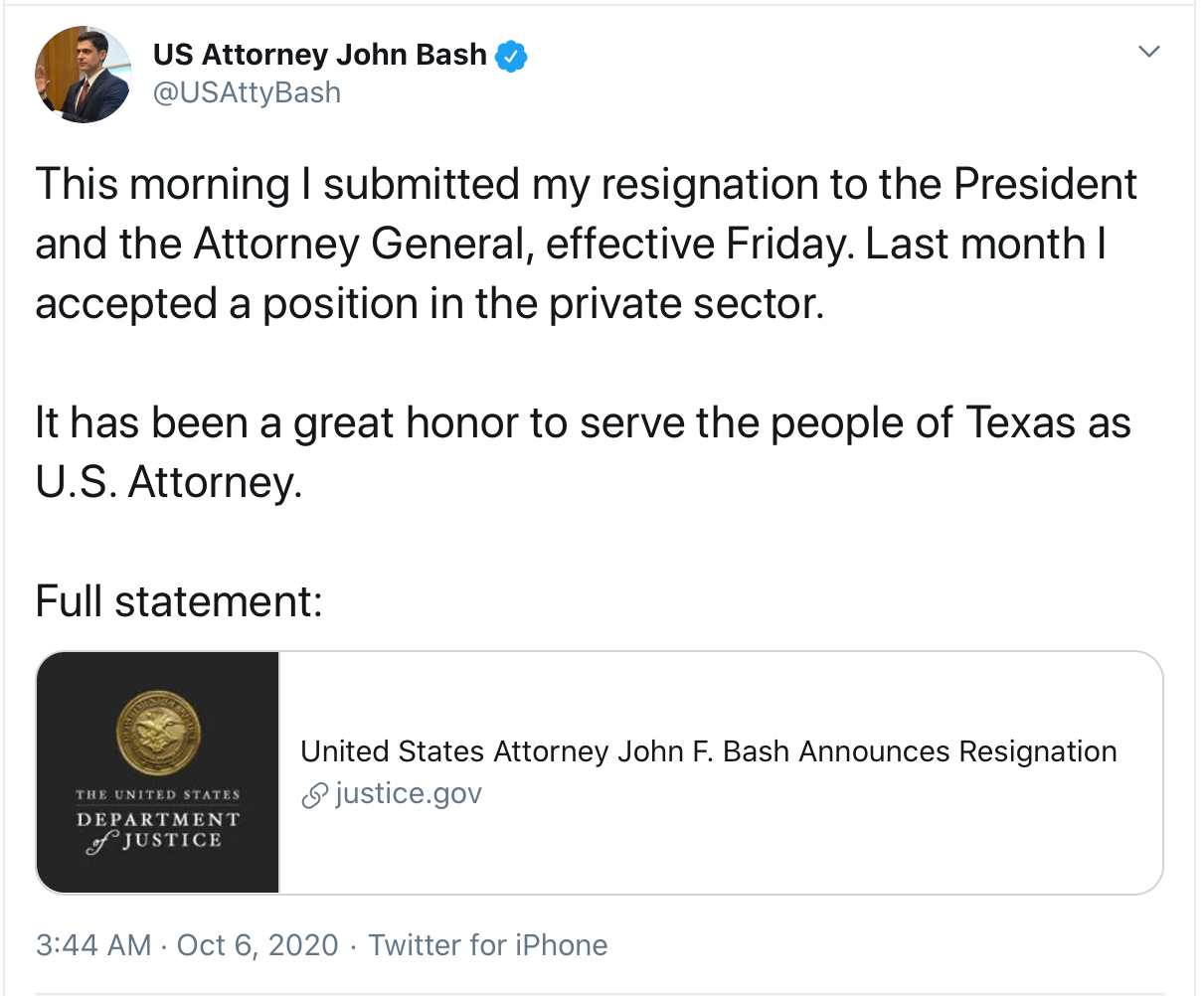1204x996 pixels.
Task: Click the chain link icon beside justice.gov
Action: (x=314, y=795)
